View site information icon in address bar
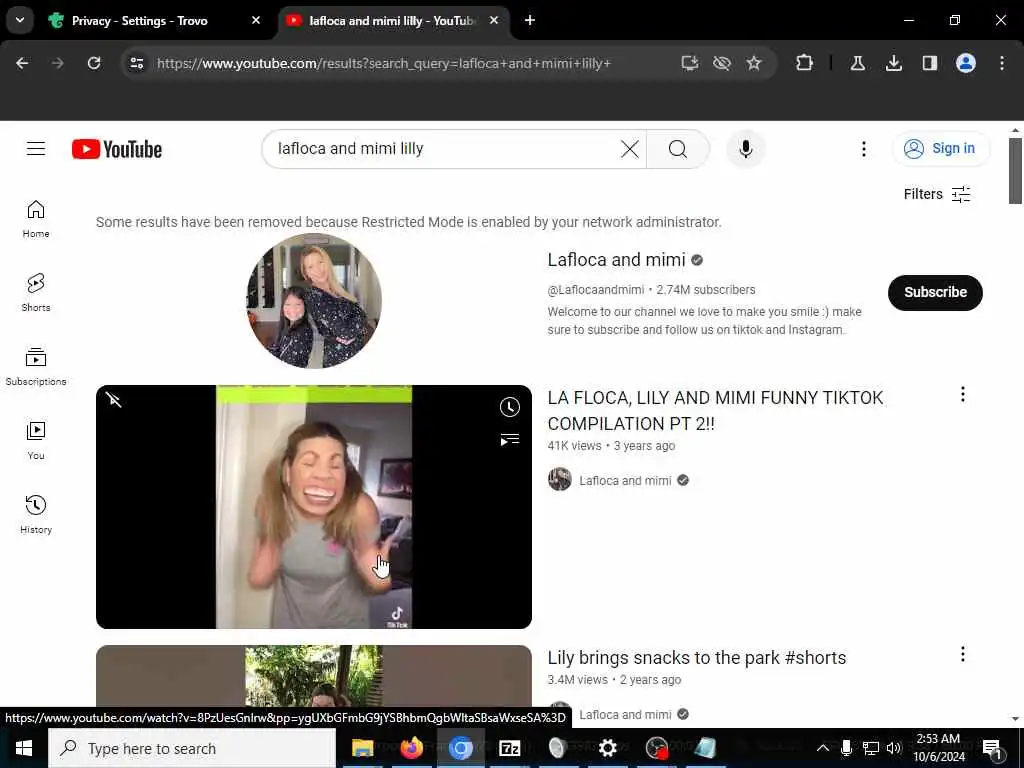This screenshot has height=768, width=1024. click(136, 63)
